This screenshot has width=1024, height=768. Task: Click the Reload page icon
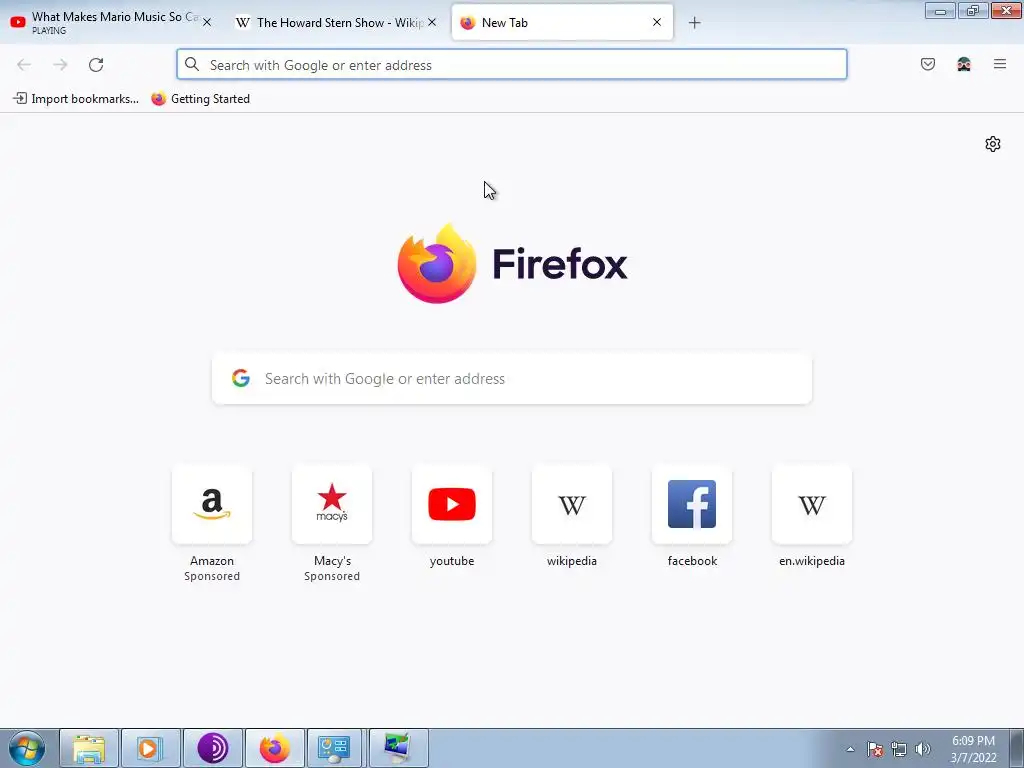click(96, 65)
